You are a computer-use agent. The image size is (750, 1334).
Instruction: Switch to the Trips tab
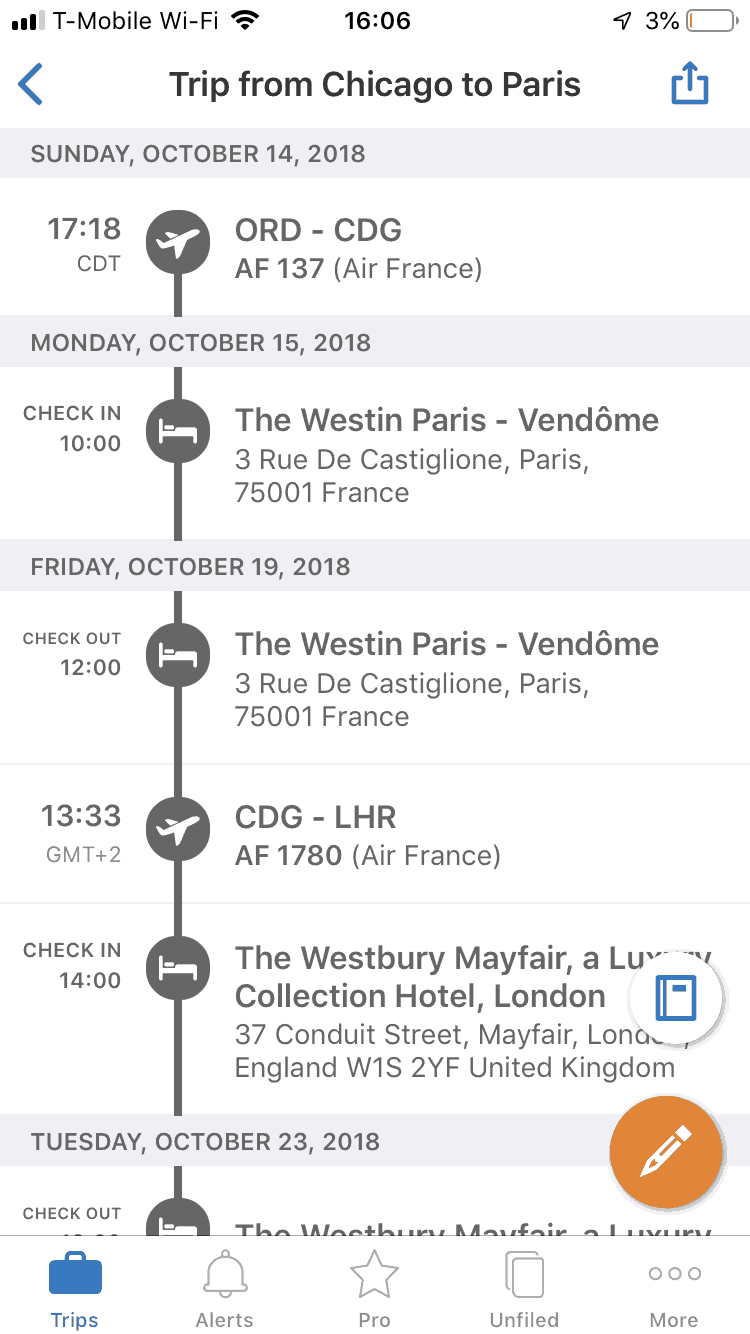[x=75, y=1290]
